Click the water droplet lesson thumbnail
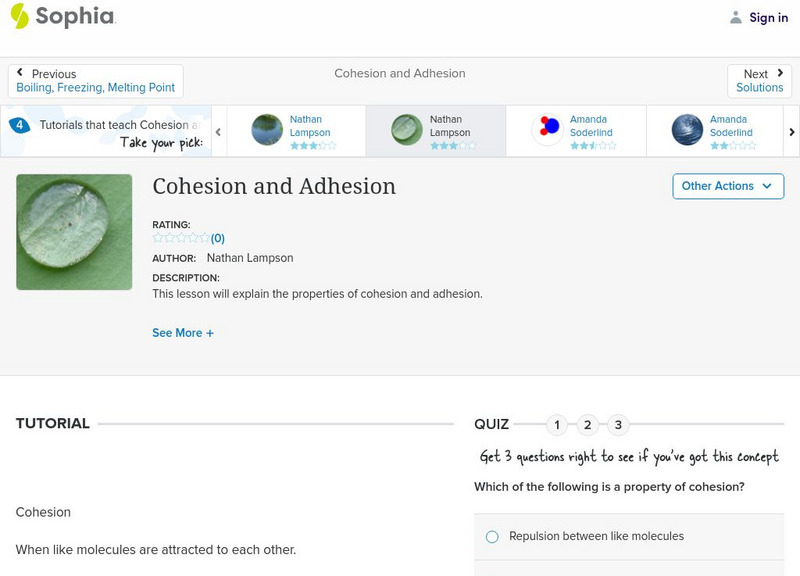800x576 pixels. click(74, 232)
